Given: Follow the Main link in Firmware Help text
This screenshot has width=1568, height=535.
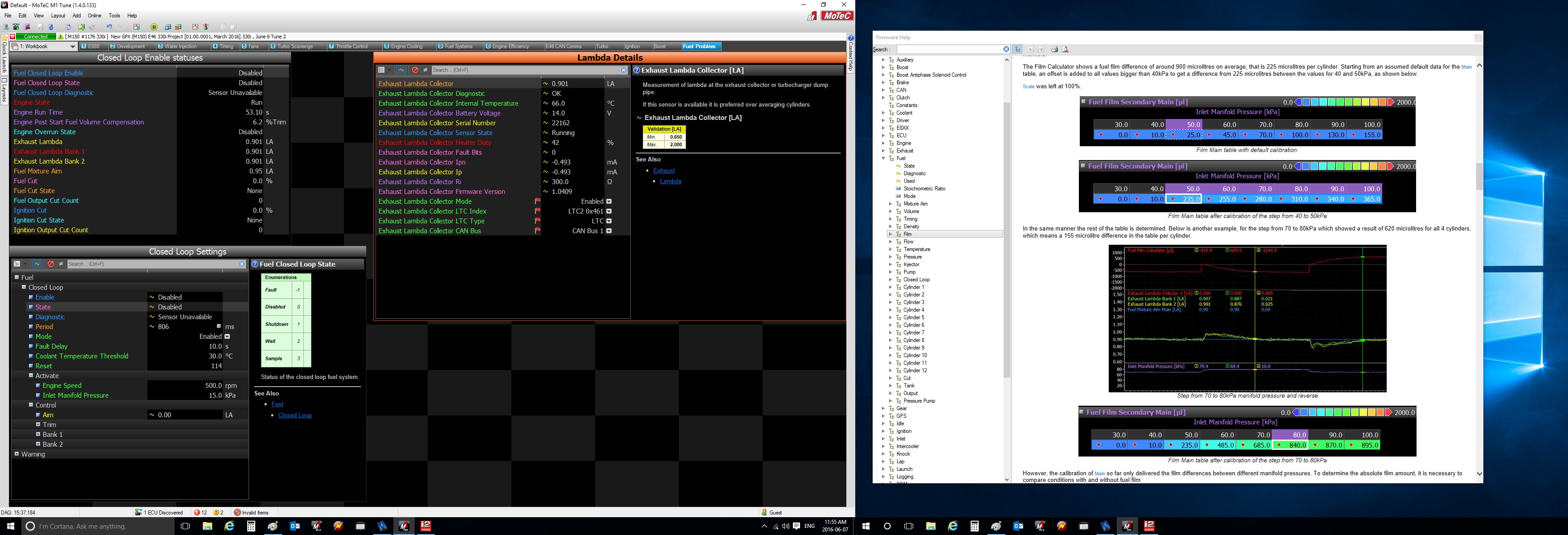Looking at the screenshot, I should click(x=1466, y=67).
